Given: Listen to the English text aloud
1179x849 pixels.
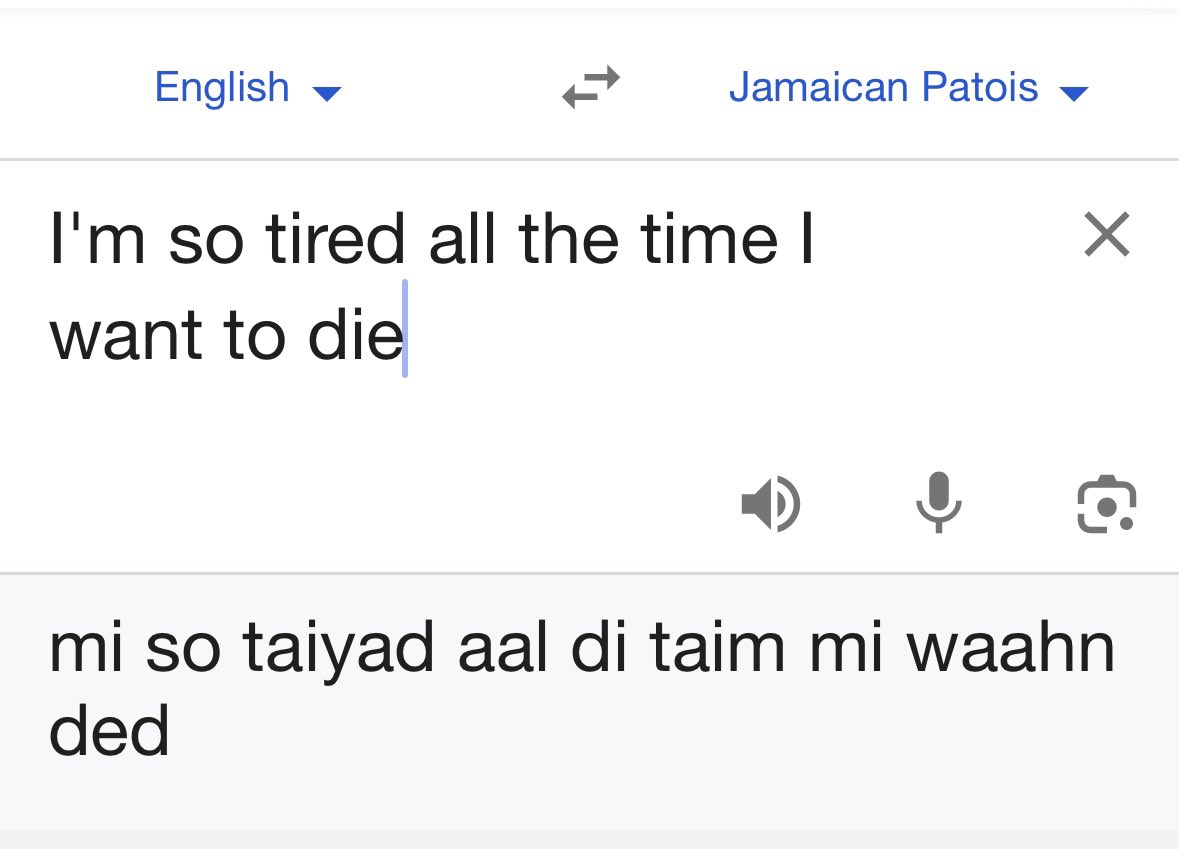Looking at the screenshot, I should (770, 503).
